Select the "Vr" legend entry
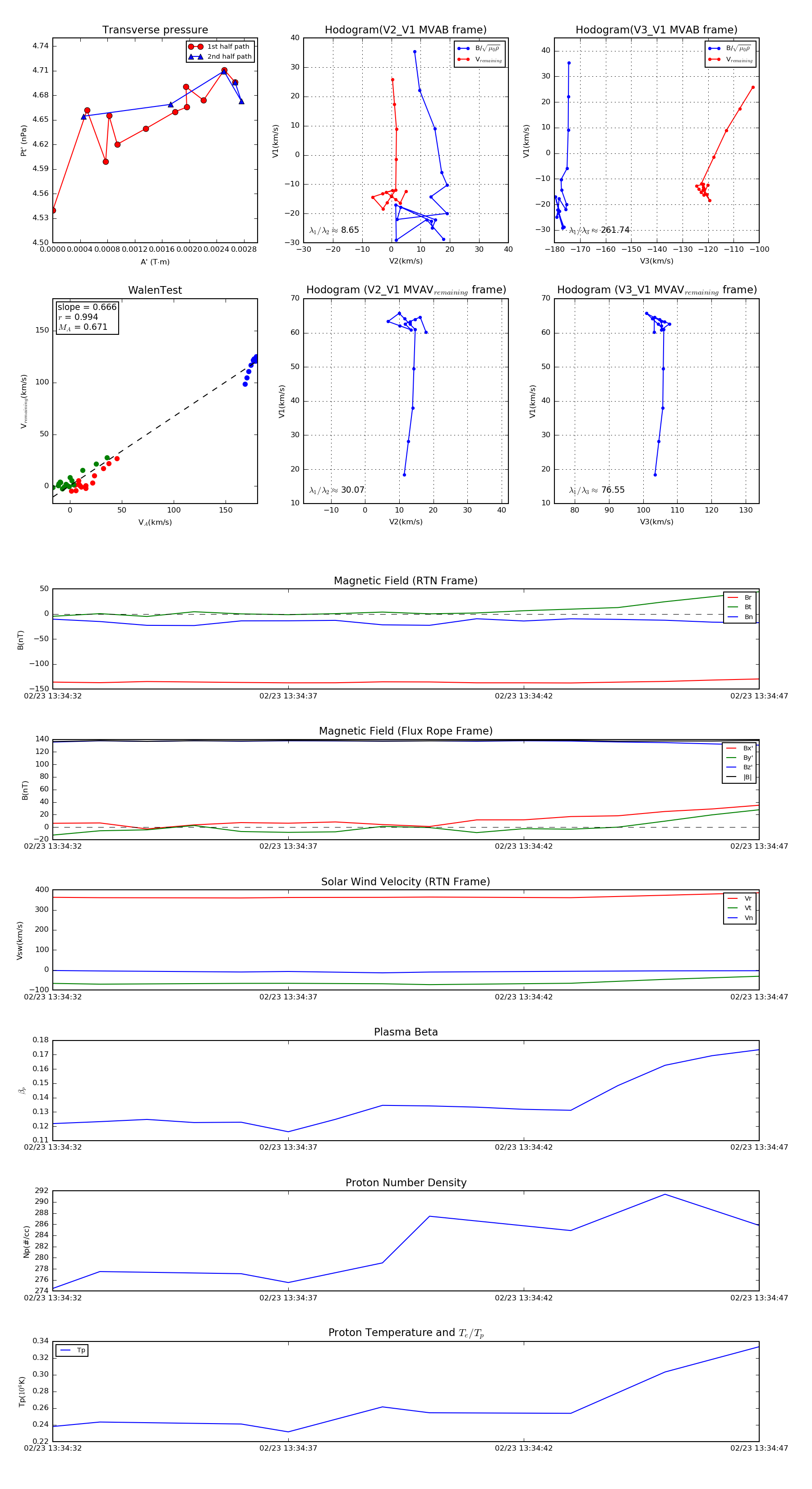812x1489 pixels. [x=740, y=899]
